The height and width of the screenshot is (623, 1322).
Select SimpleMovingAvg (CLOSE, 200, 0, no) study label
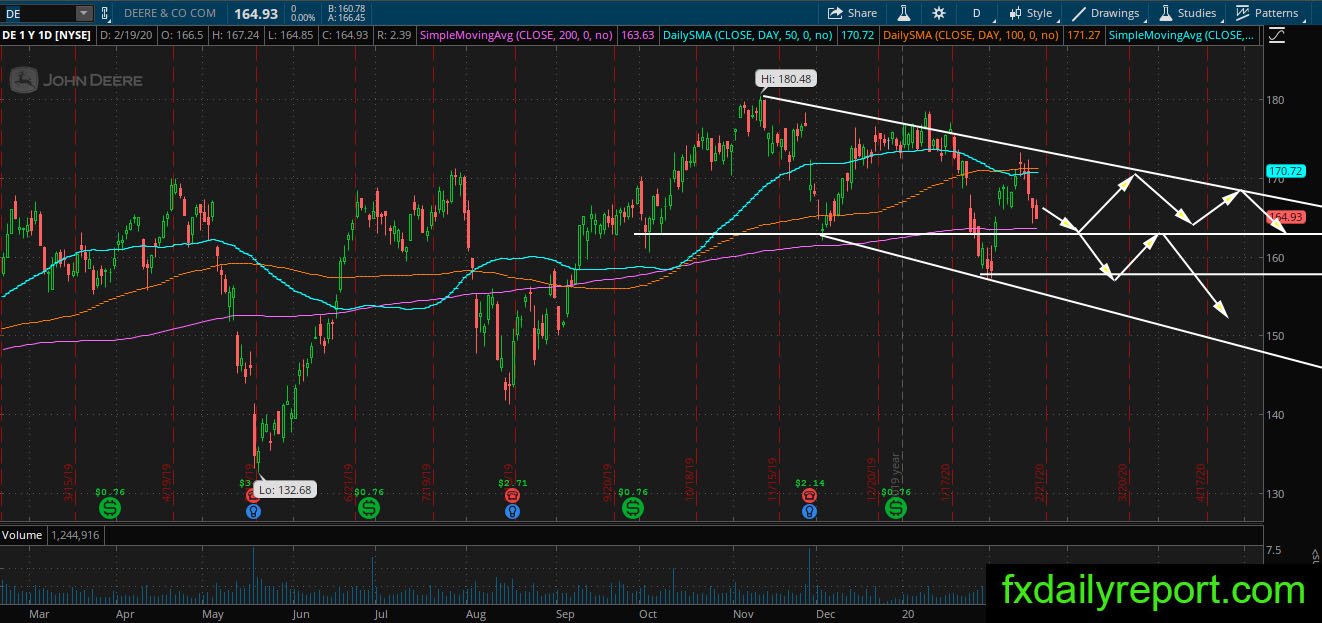coord(517,35)
